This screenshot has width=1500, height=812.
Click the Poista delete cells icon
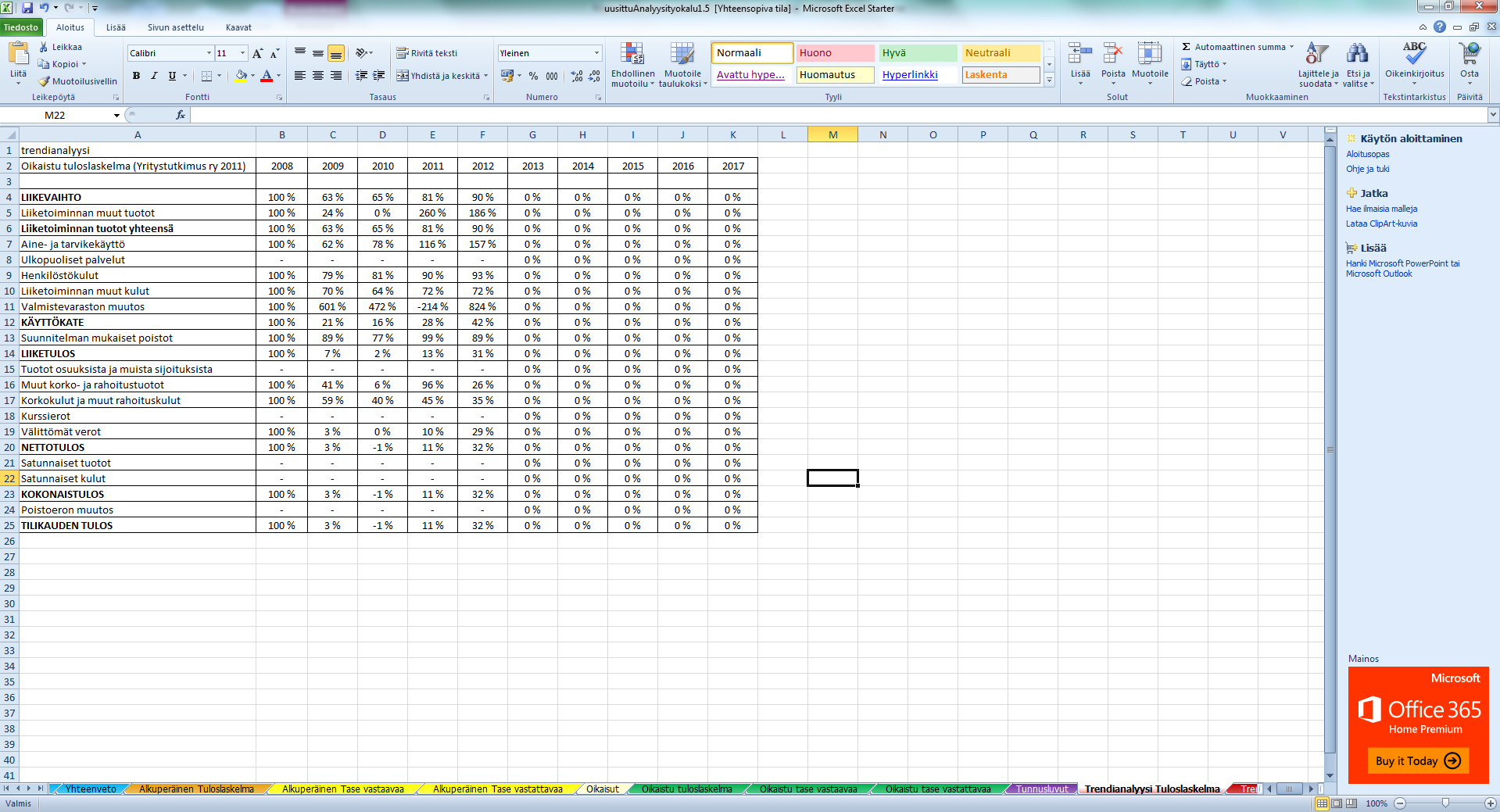click(x=1113, y=55)
